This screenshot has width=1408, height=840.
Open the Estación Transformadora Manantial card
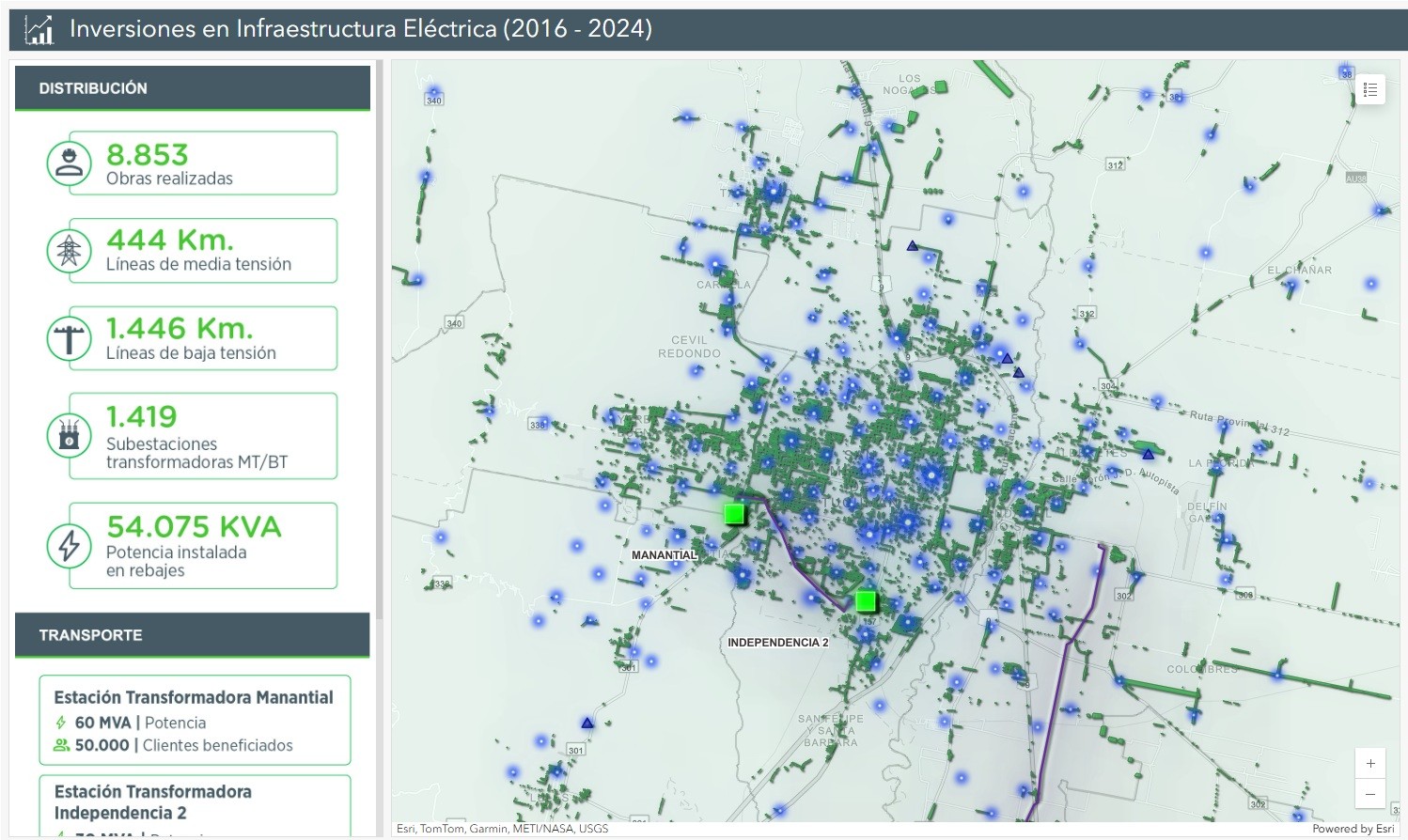(195, 720)
